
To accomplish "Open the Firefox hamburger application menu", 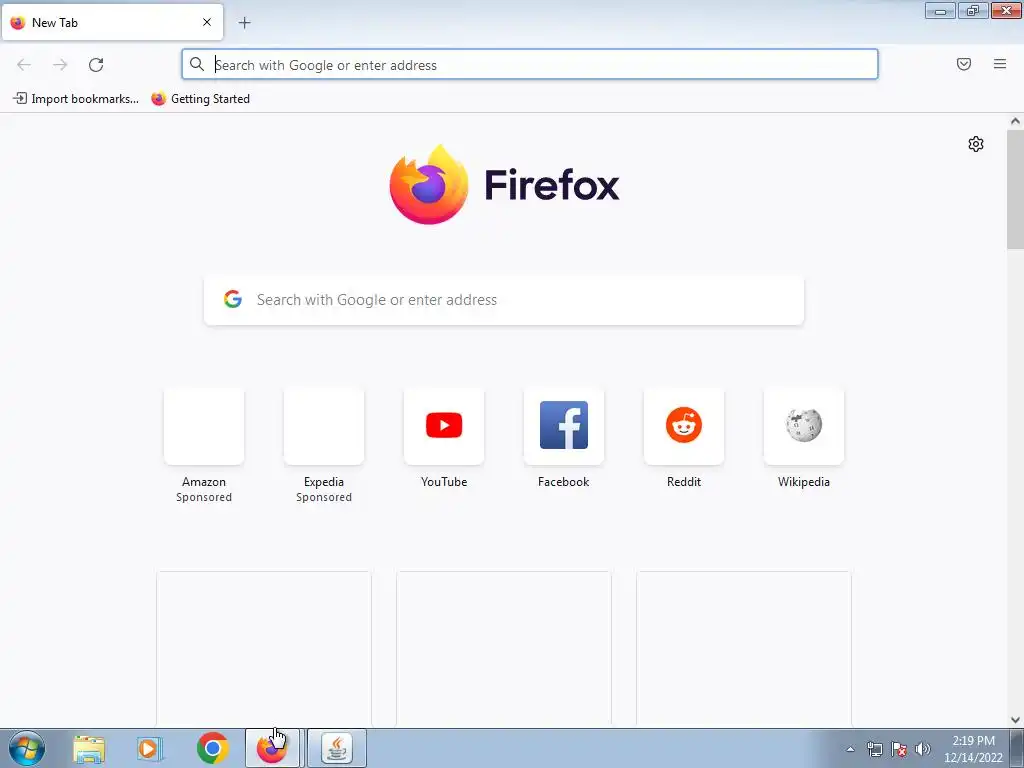I will coord(1000,64).
